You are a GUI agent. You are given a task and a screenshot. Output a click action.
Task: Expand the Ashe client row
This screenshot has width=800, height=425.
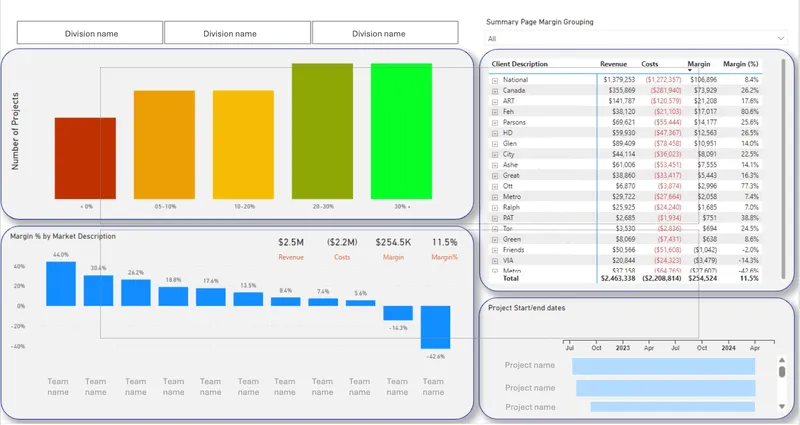point(494,165)
